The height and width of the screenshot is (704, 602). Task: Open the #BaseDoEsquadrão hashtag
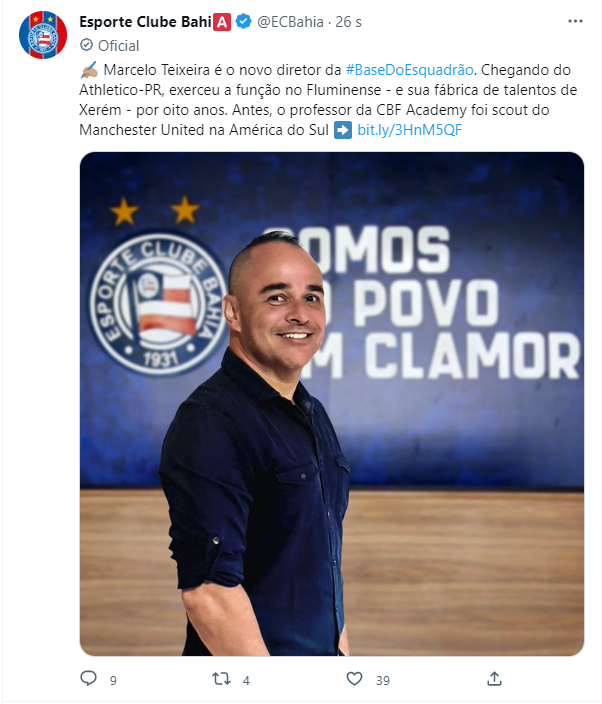[409, 70]
